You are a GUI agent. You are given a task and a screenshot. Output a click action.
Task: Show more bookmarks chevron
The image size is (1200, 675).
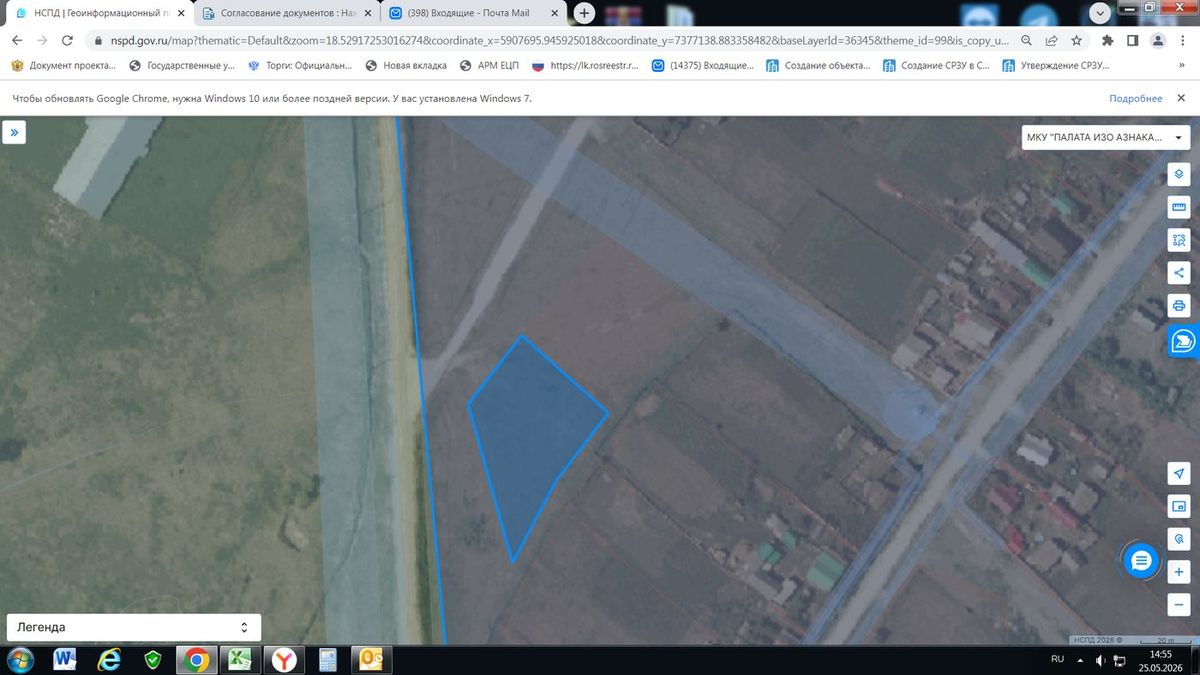click(x=1182, y=66)
